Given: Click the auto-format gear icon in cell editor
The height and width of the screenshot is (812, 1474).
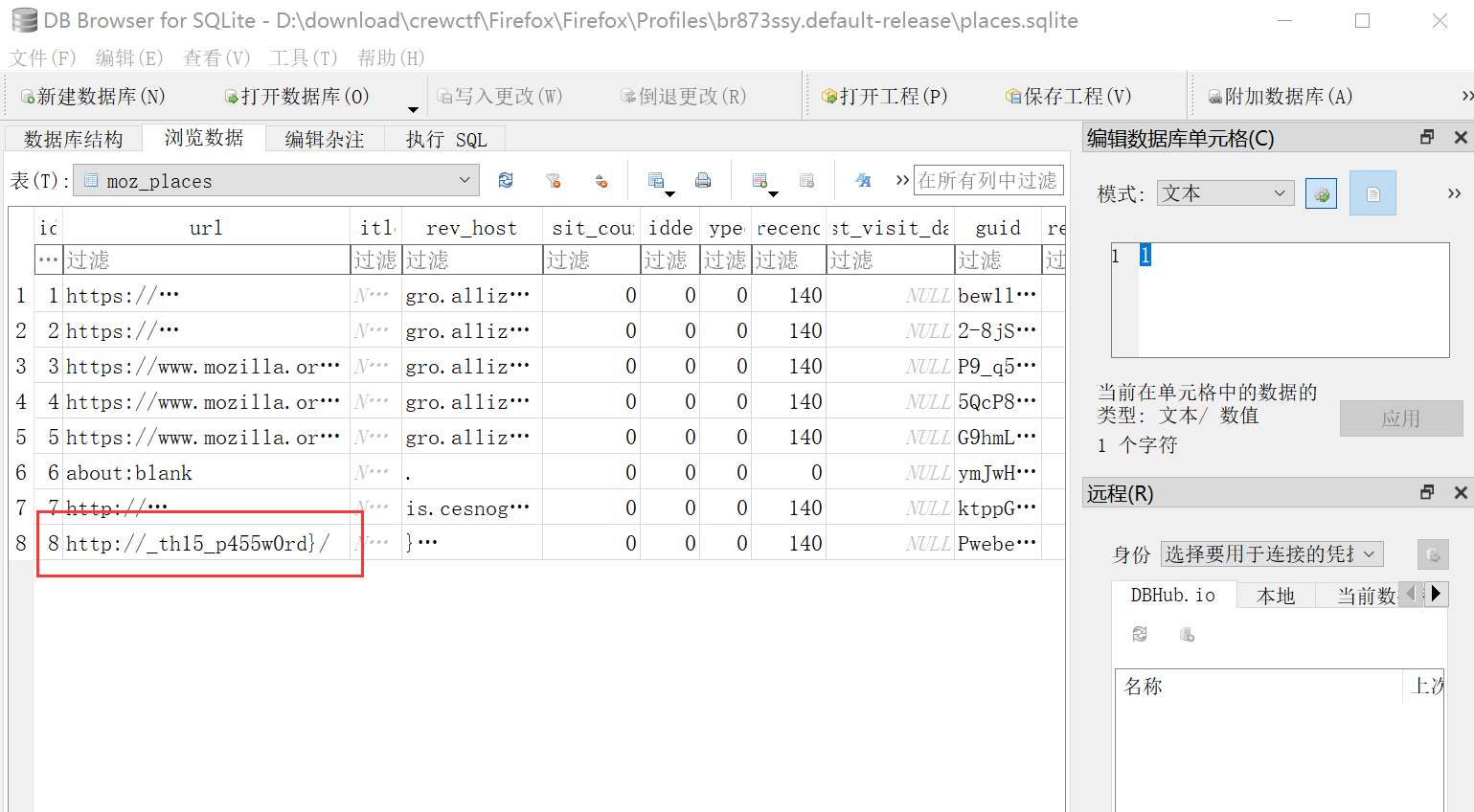Looking at the screenshot, I should (x=1321, y=194).
